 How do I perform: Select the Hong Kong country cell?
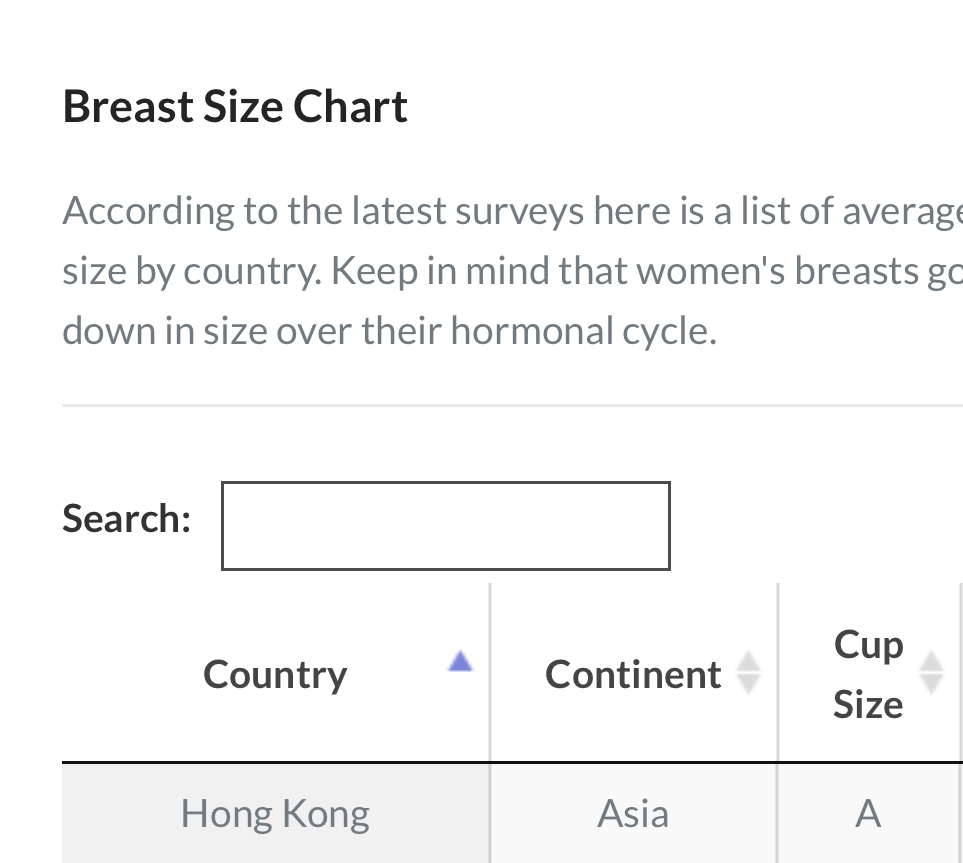pyautogui.click(x=276, y=813)
